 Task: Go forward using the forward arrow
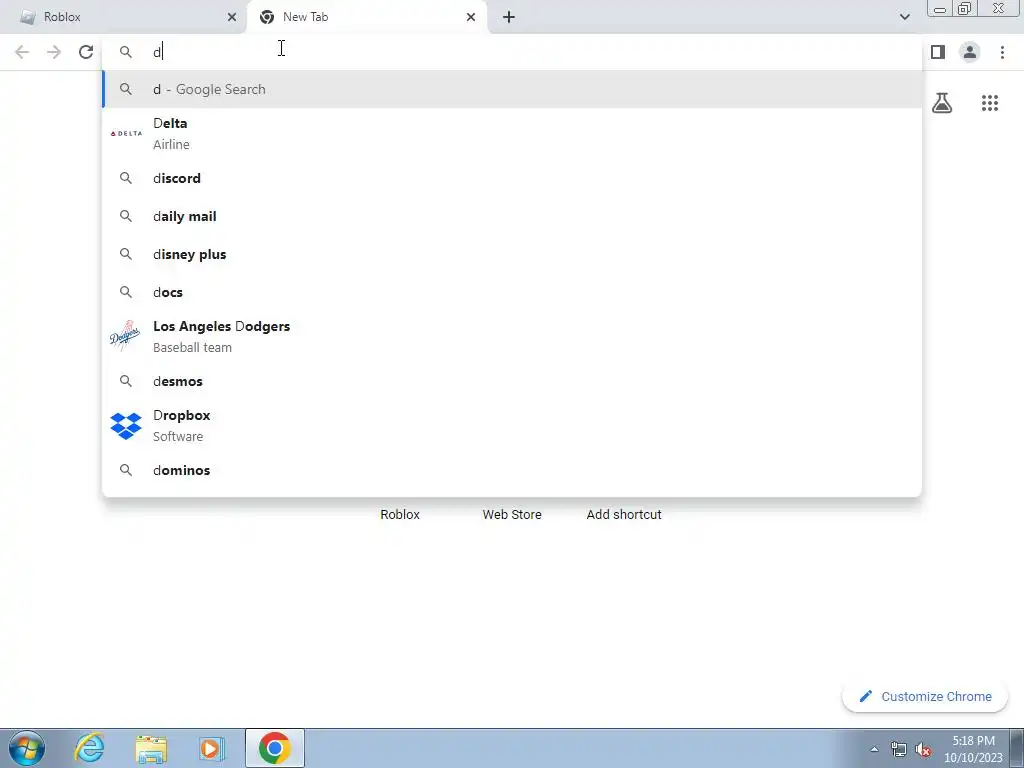(54, 52)
